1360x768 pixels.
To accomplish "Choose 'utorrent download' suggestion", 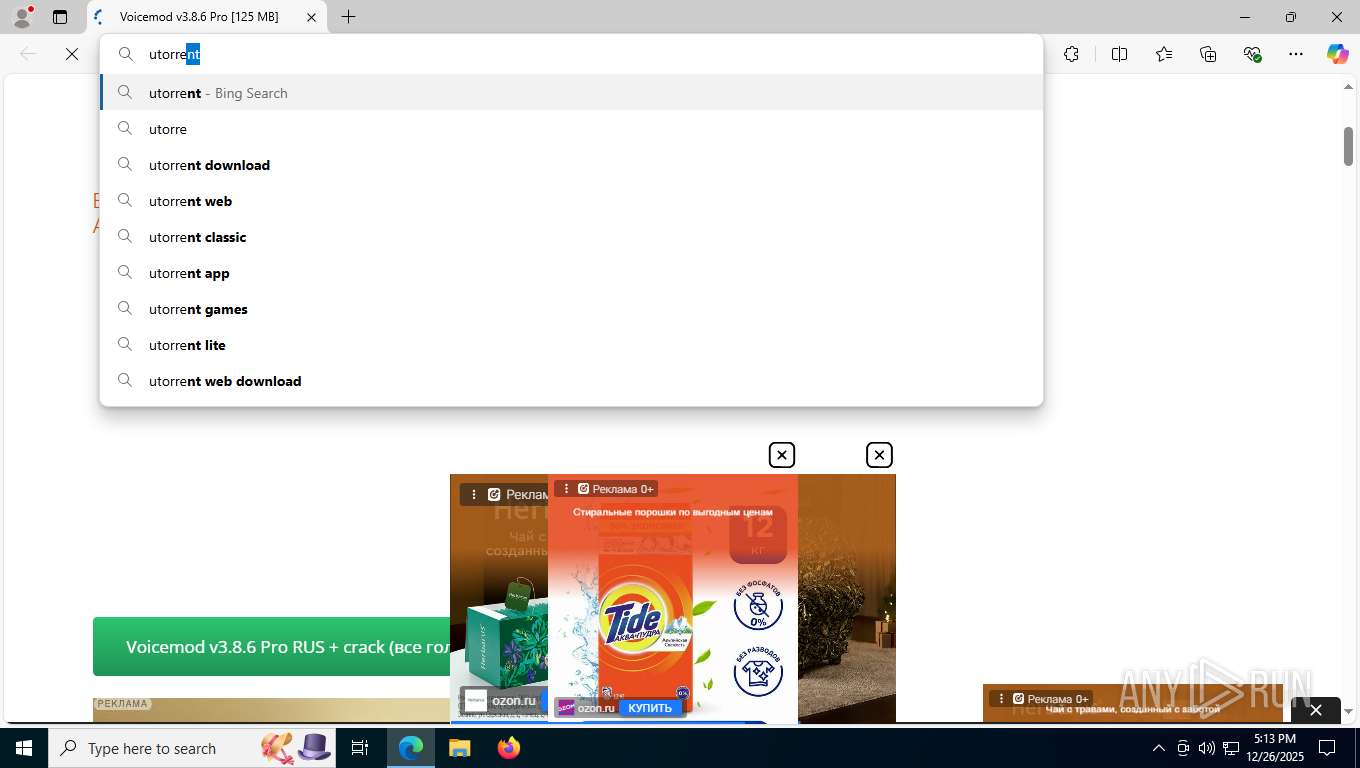I will point(571,165).
